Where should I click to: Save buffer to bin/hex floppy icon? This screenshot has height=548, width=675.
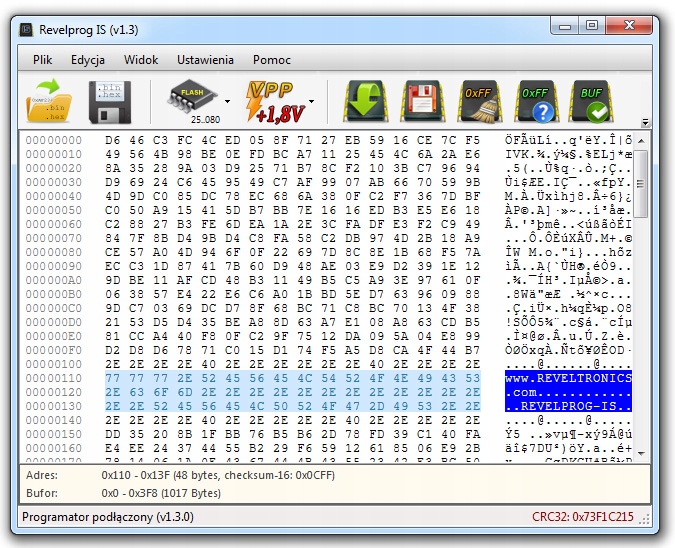point(110,102)
